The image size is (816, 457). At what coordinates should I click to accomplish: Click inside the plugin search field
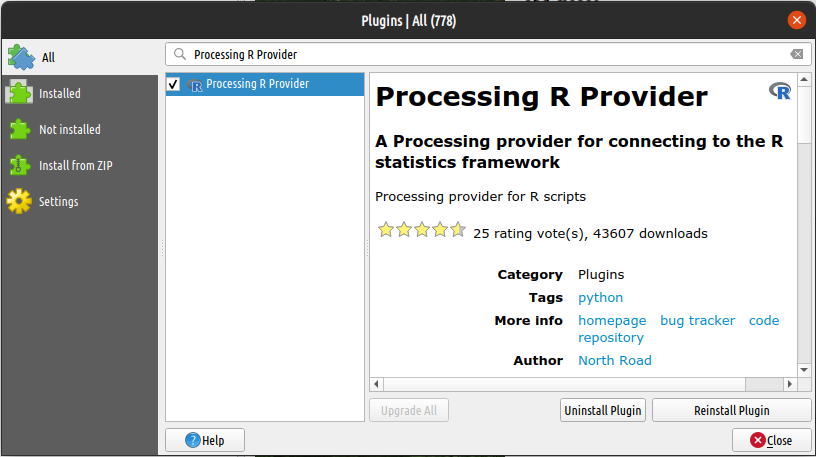489,54
